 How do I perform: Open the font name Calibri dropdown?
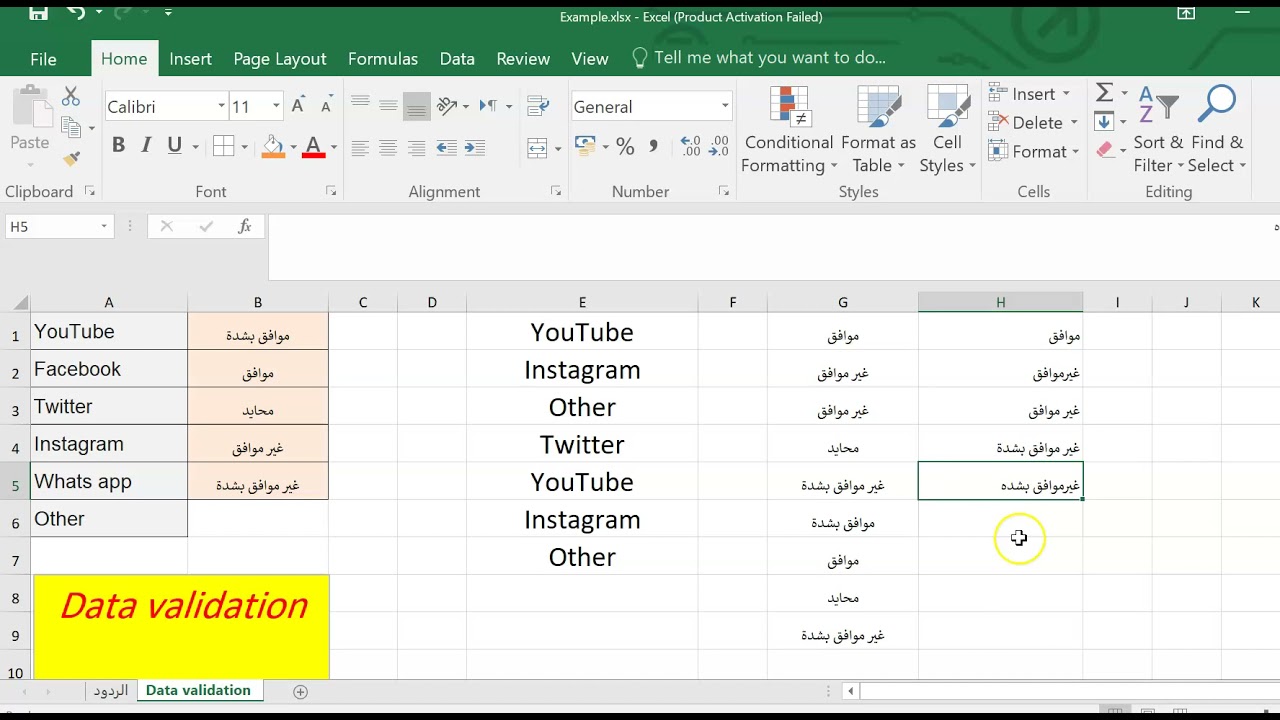coord(221,106)
